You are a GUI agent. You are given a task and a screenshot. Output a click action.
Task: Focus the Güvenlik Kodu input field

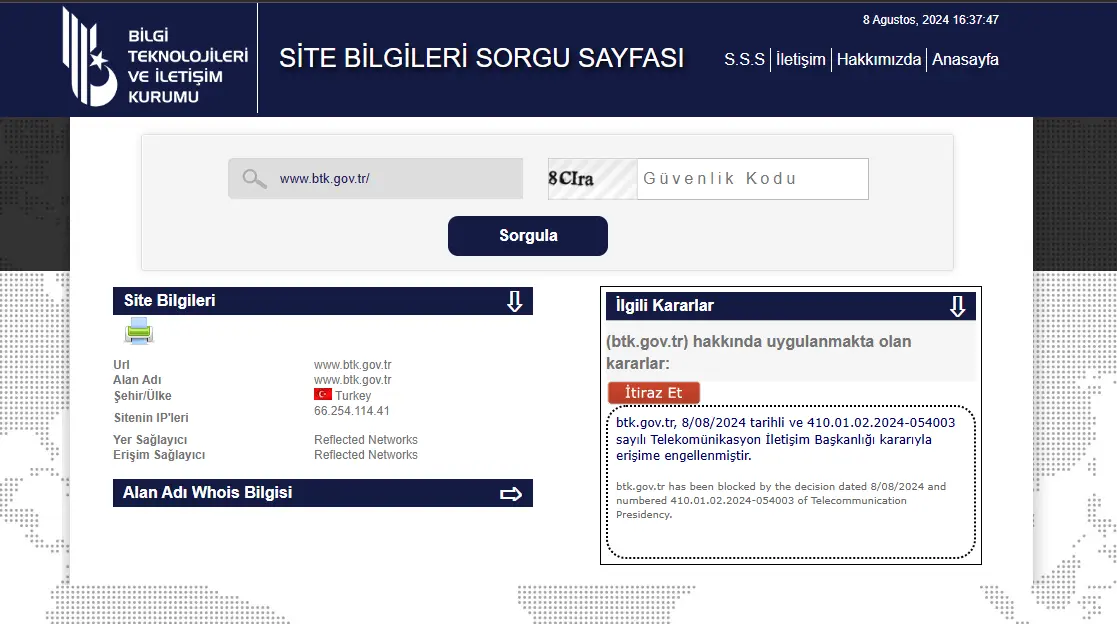point(752,179)
